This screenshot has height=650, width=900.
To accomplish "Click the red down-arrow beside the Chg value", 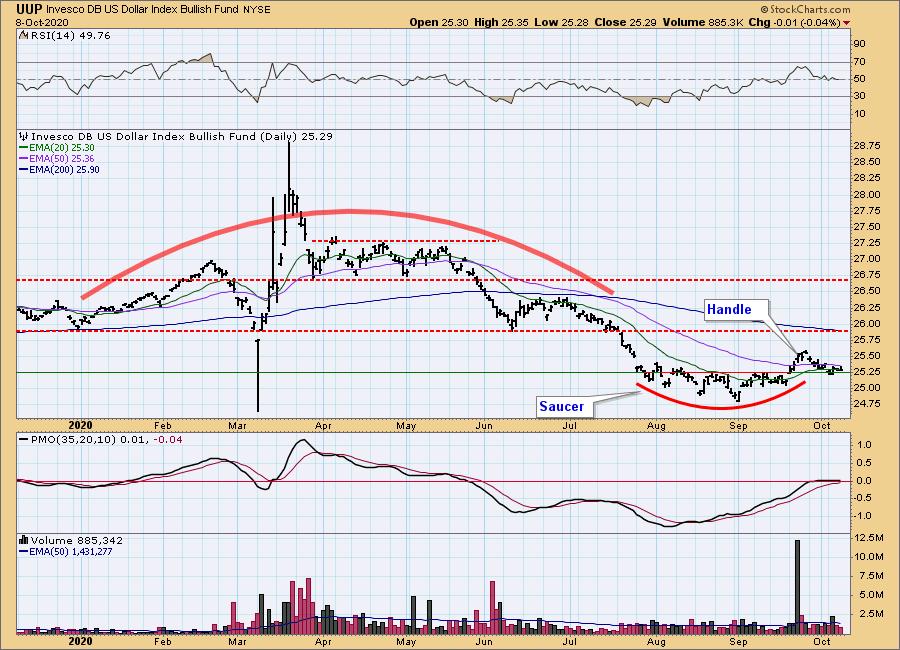I will pyautogui.click(x=846, y=23).
